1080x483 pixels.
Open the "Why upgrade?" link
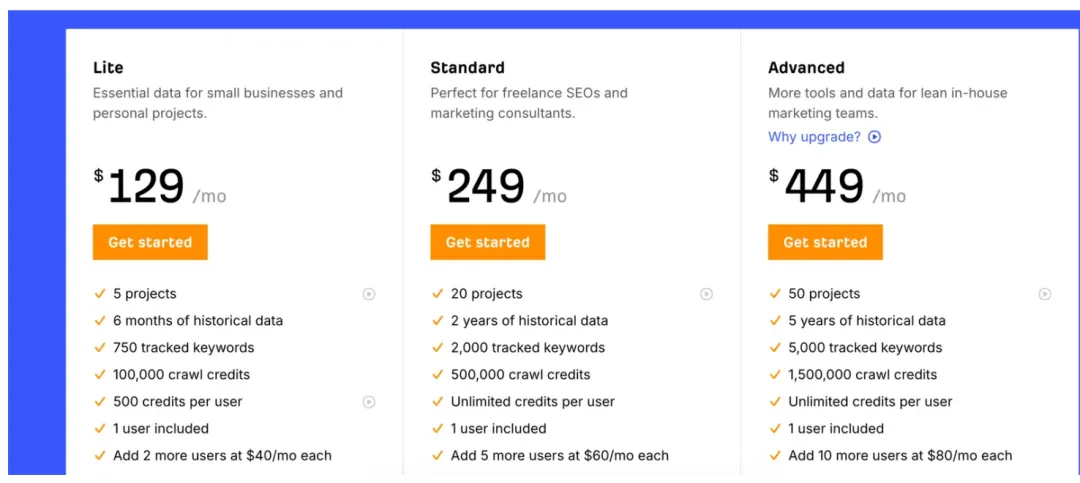[x=814, y=137]
